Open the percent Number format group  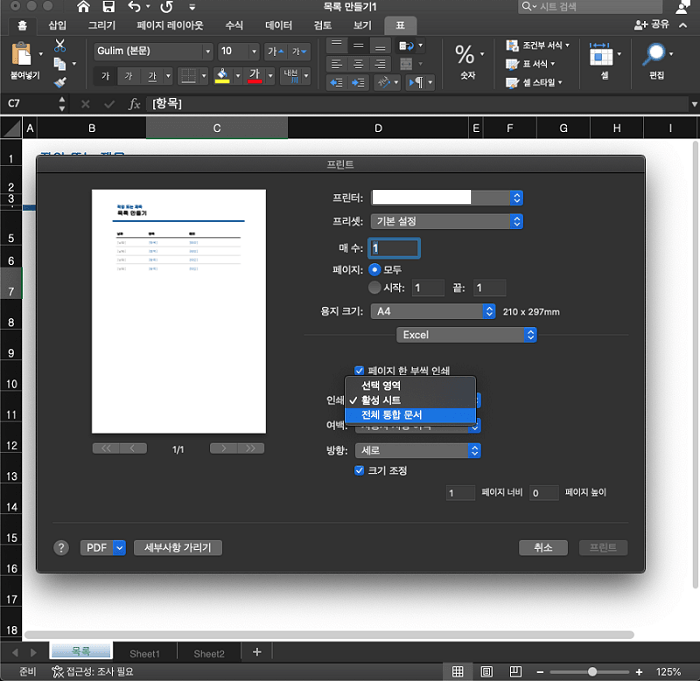point(465,55)
